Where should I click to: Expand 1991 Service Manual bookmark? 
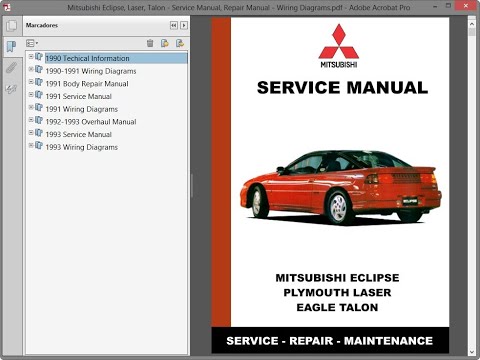[x=31, y=95]
